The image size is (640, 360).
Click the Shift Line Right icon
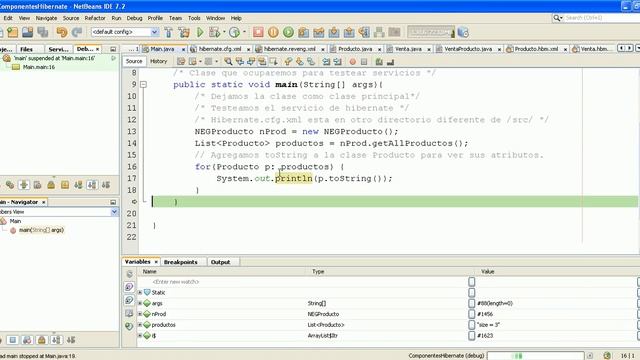tap(338, 62)
